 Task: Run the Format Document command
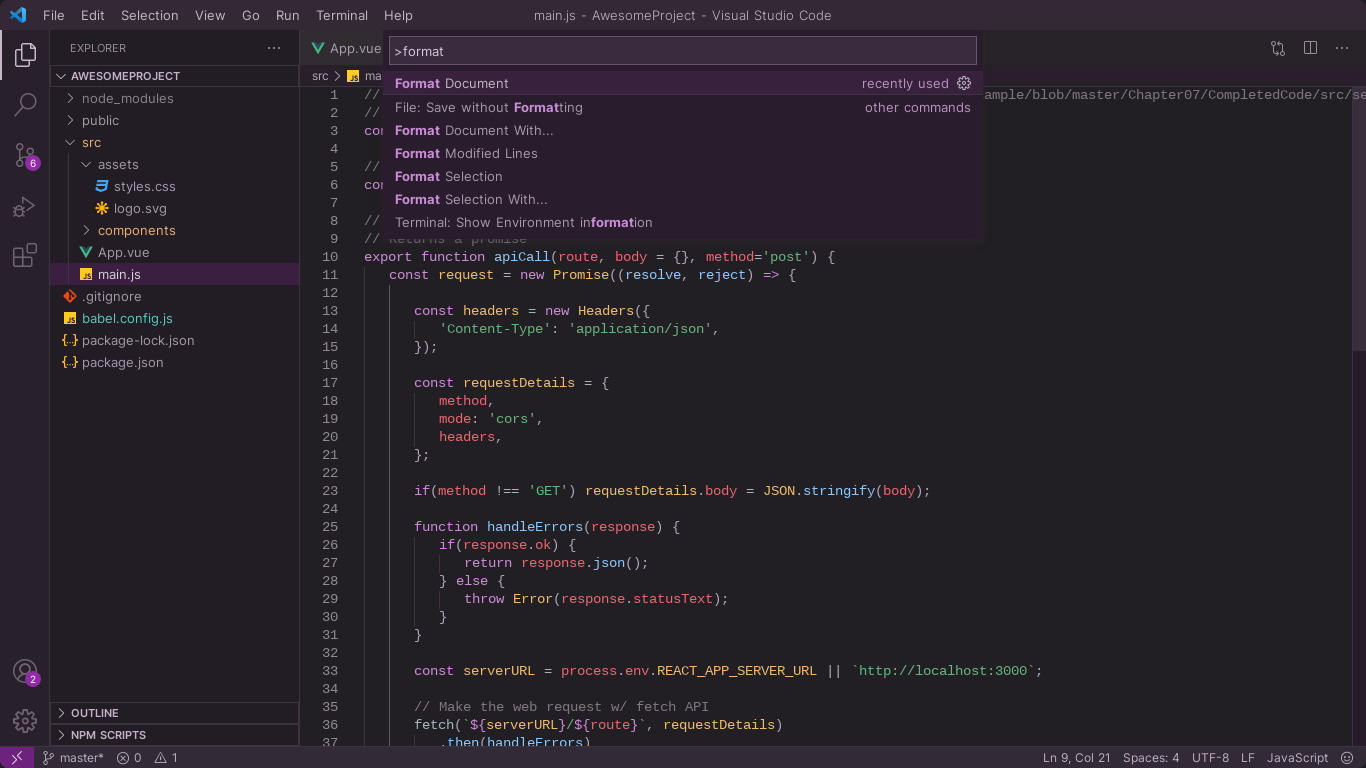click(683, 83)
